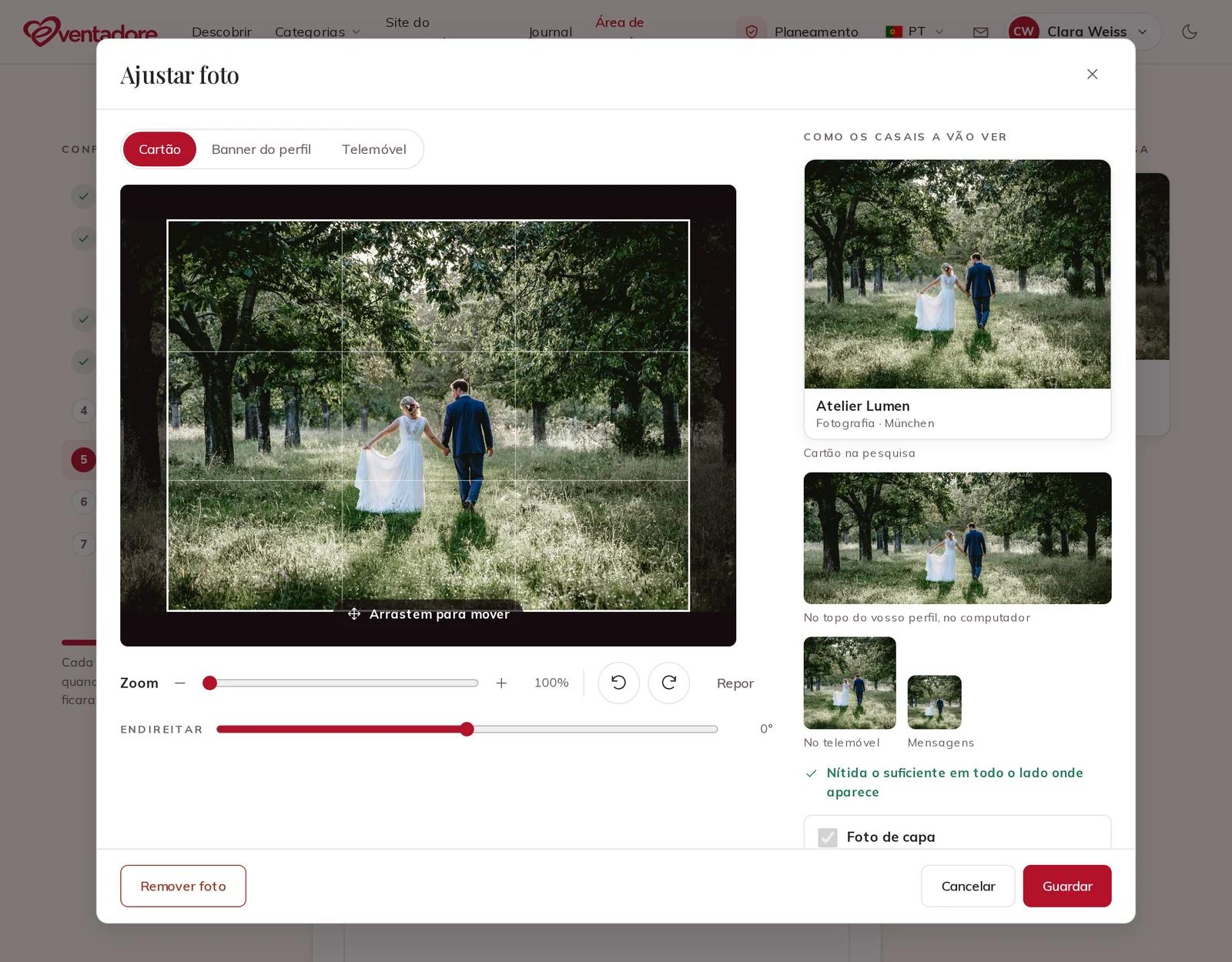Click the Endireitar slider handle
The height and width of the screenshot is (962, 1232).
467,730
